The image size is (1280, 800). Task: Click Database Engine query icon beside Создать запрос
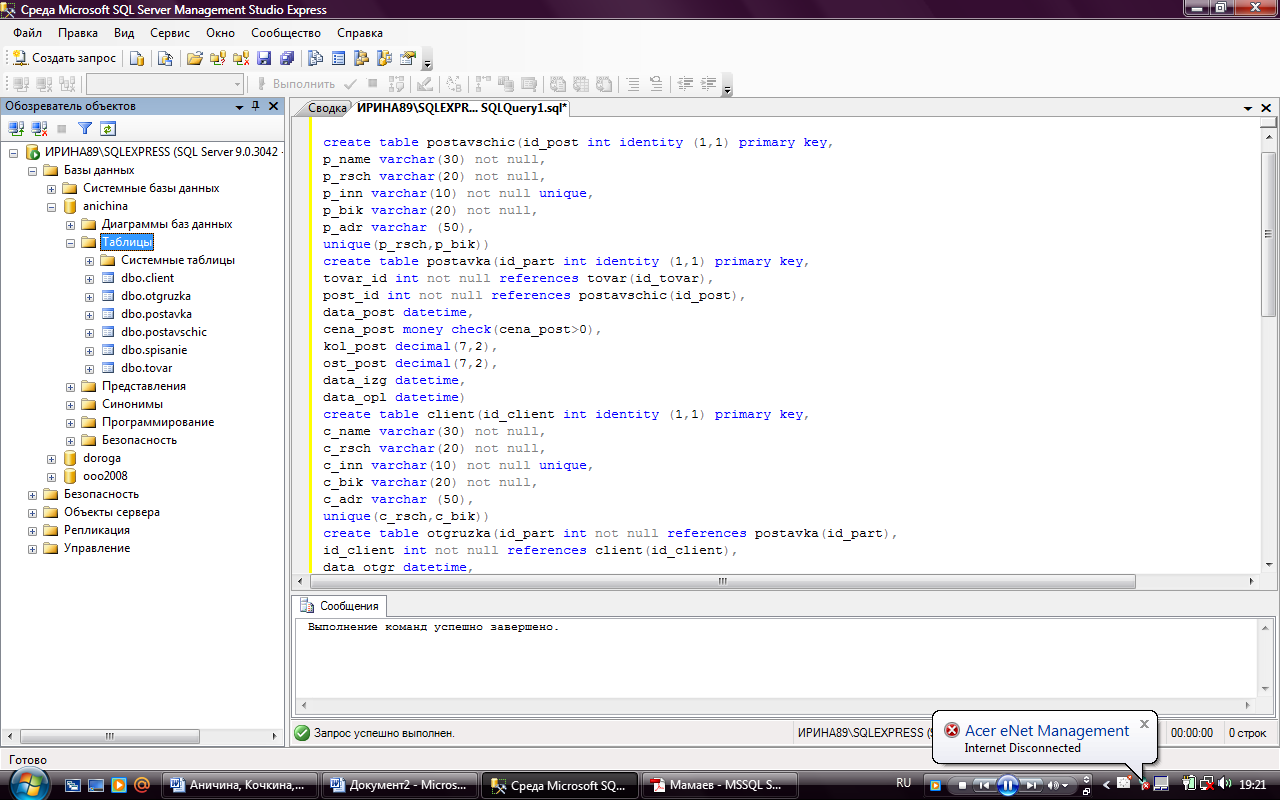coord(137,58)
